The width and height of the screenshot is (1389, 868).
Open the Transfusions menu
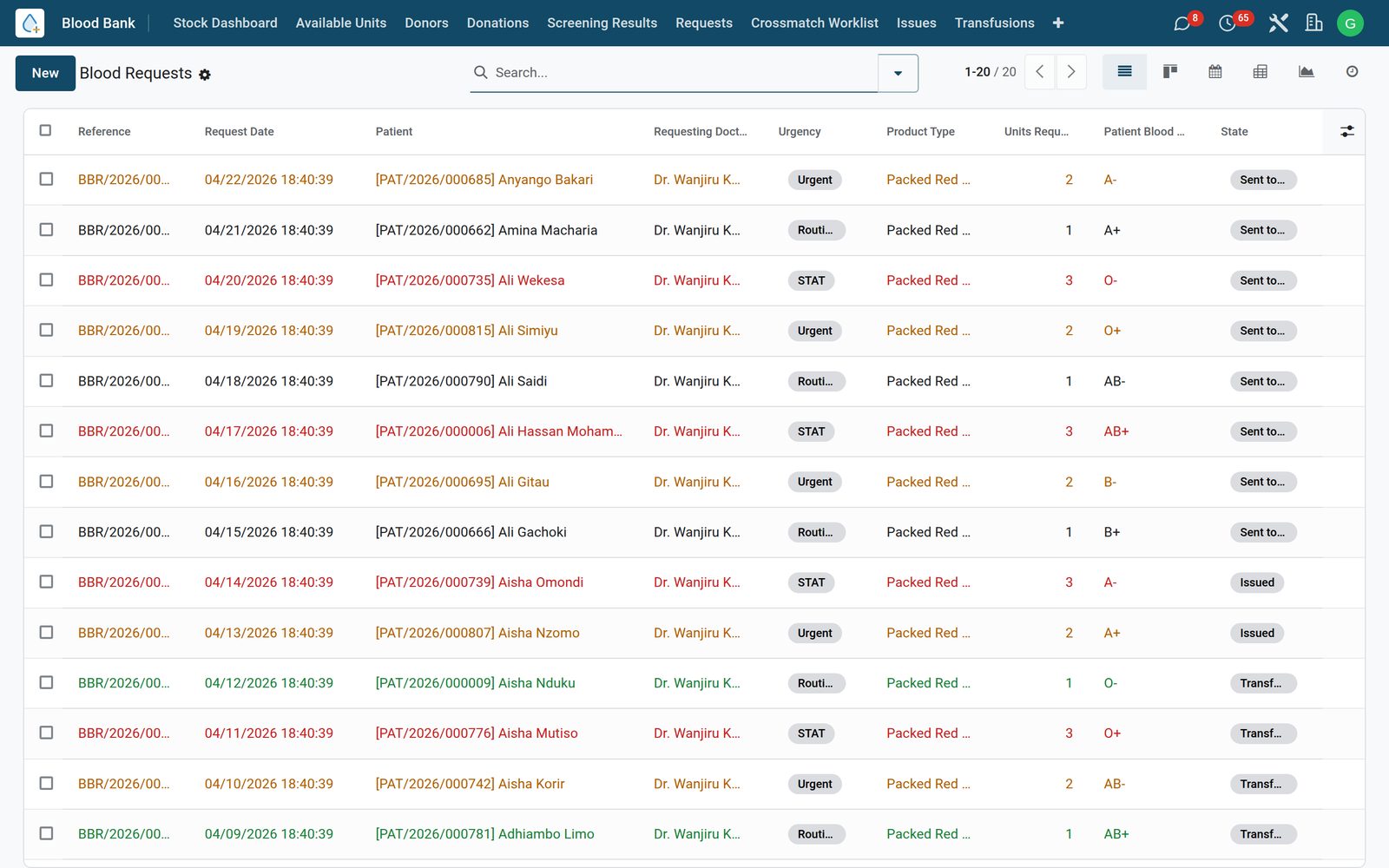tap(994, 23)
